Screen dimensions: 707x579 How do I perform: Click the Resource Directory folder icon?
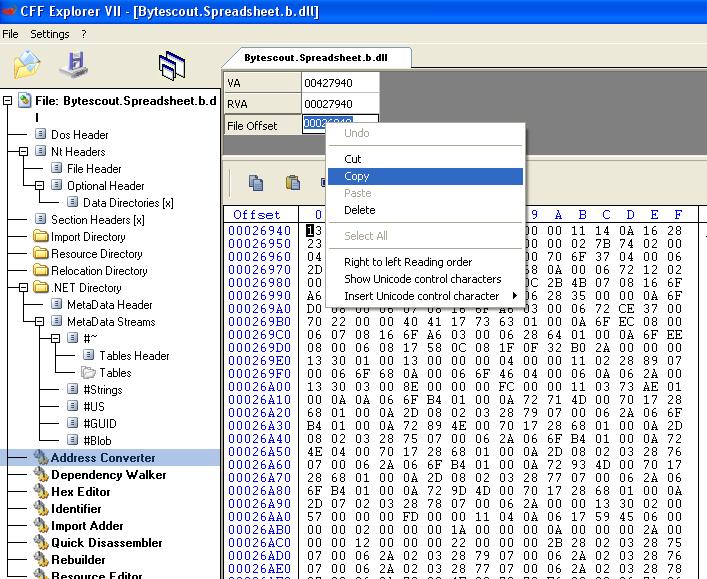[41, 253]
